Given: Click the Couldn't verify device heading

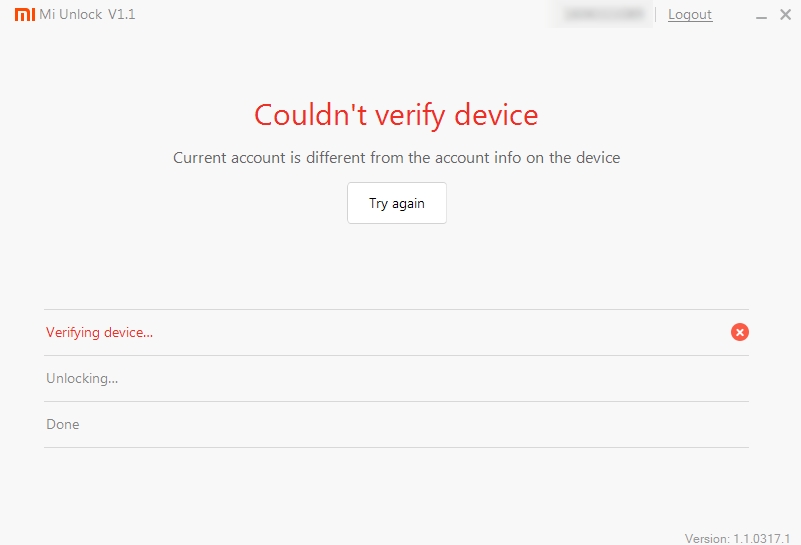Looking at the screenshot, I should tap(396, 115).
